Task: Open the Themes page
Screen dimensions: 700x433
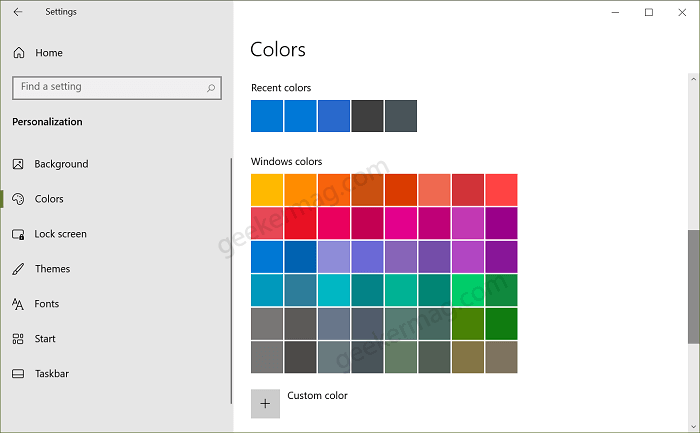Action: 53,269
